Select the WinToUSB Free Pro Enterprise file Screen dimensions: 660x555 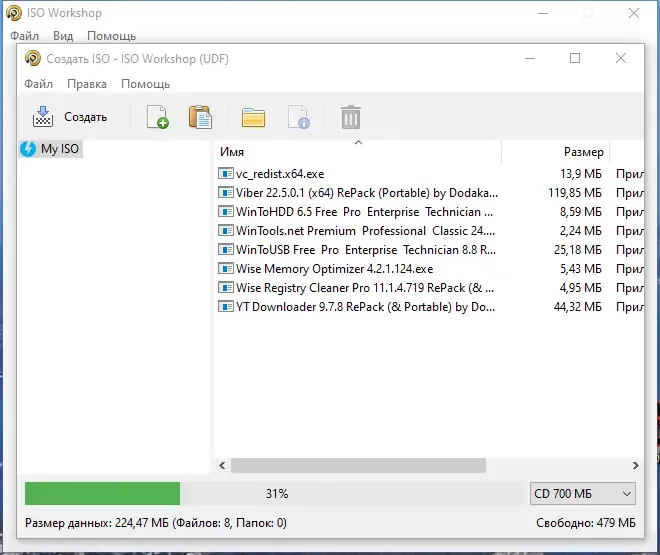(366, 250)
